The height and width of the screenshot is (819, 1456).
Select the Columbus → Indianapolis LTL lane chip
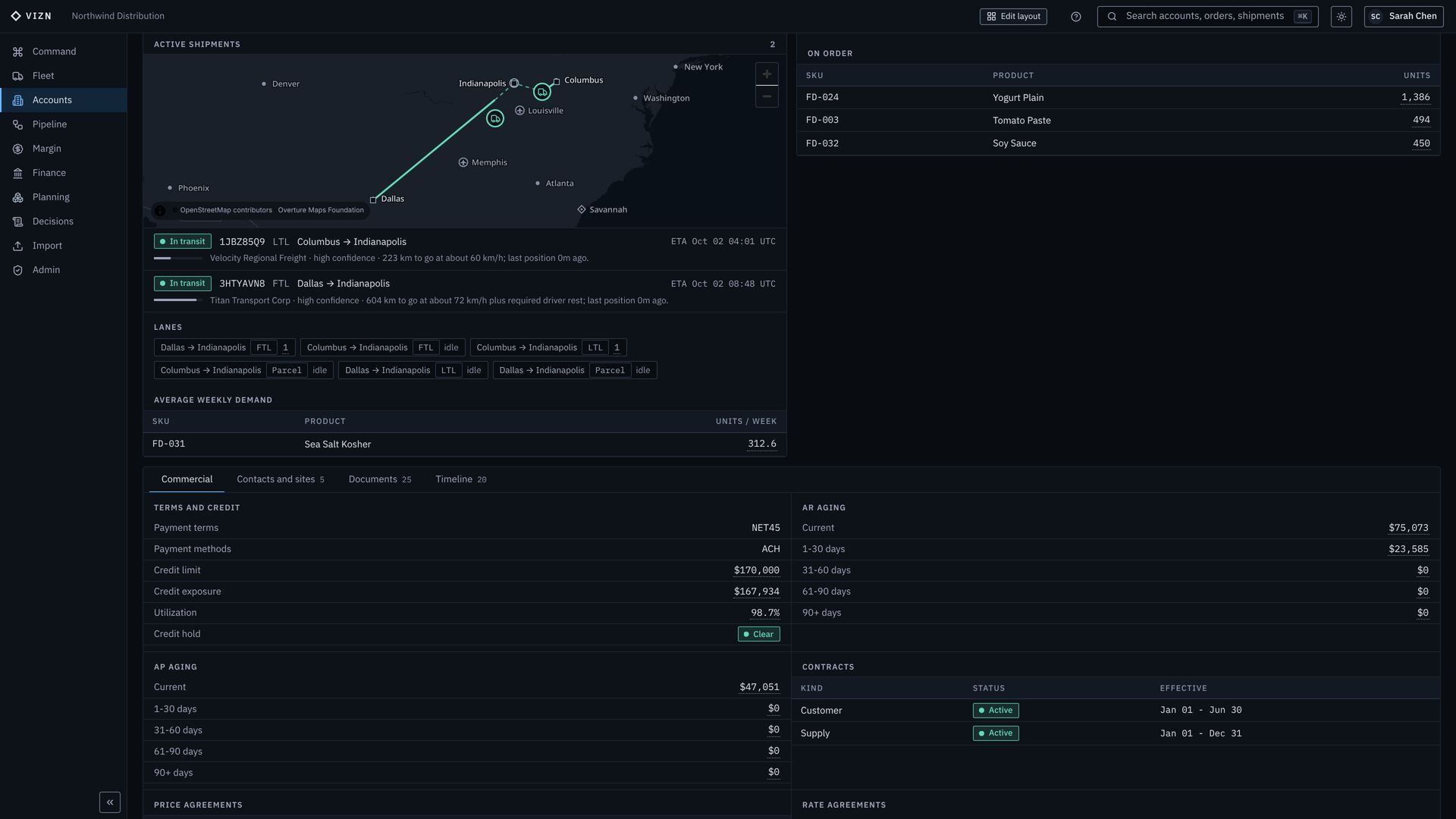548,347
